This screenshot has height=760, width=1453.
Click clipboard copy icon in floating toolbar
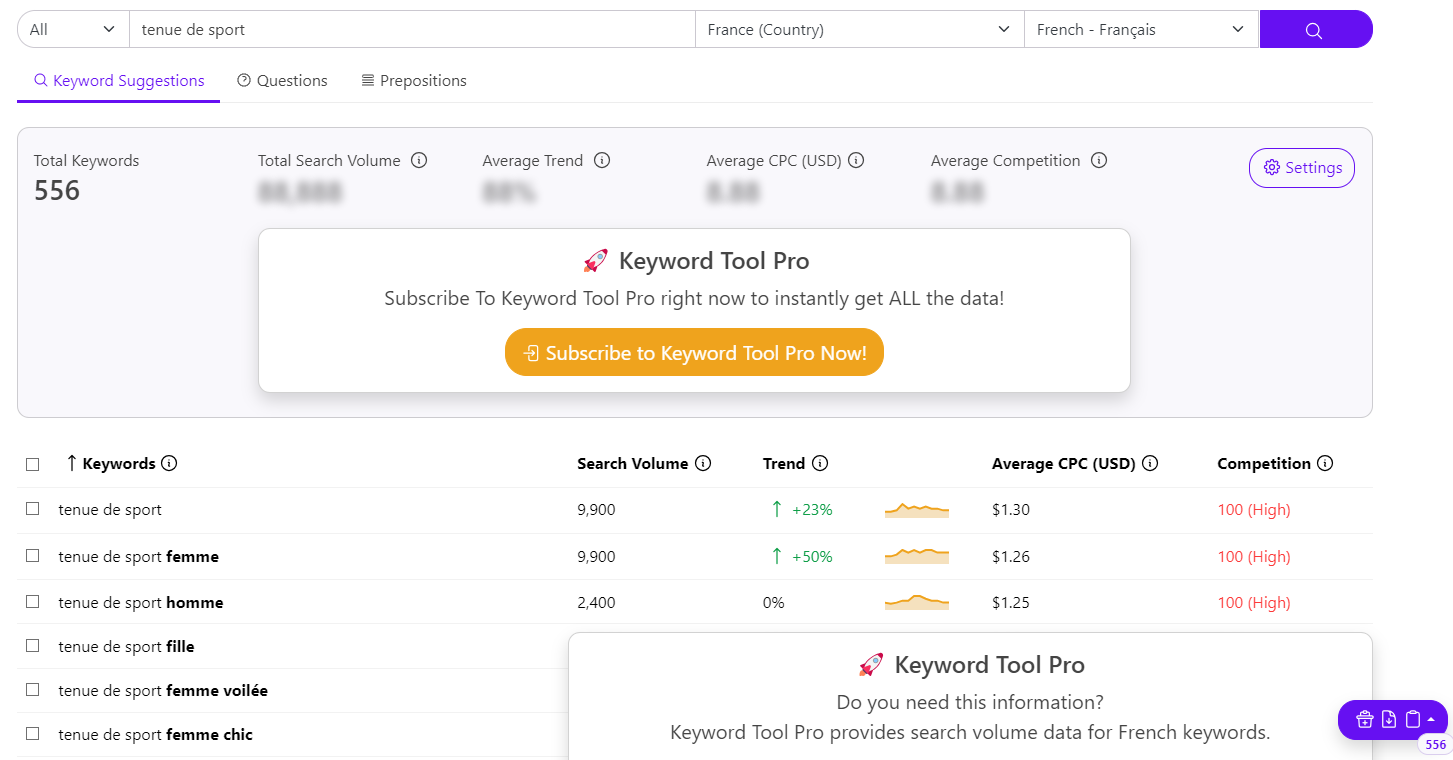tap(1413, 719)
